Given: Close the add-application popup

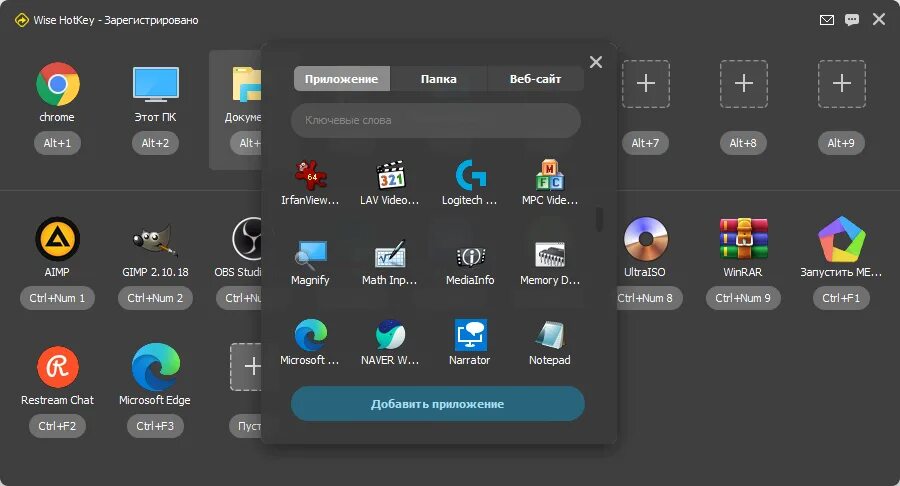Looking at the screenshot, I should tap(596, 62).
